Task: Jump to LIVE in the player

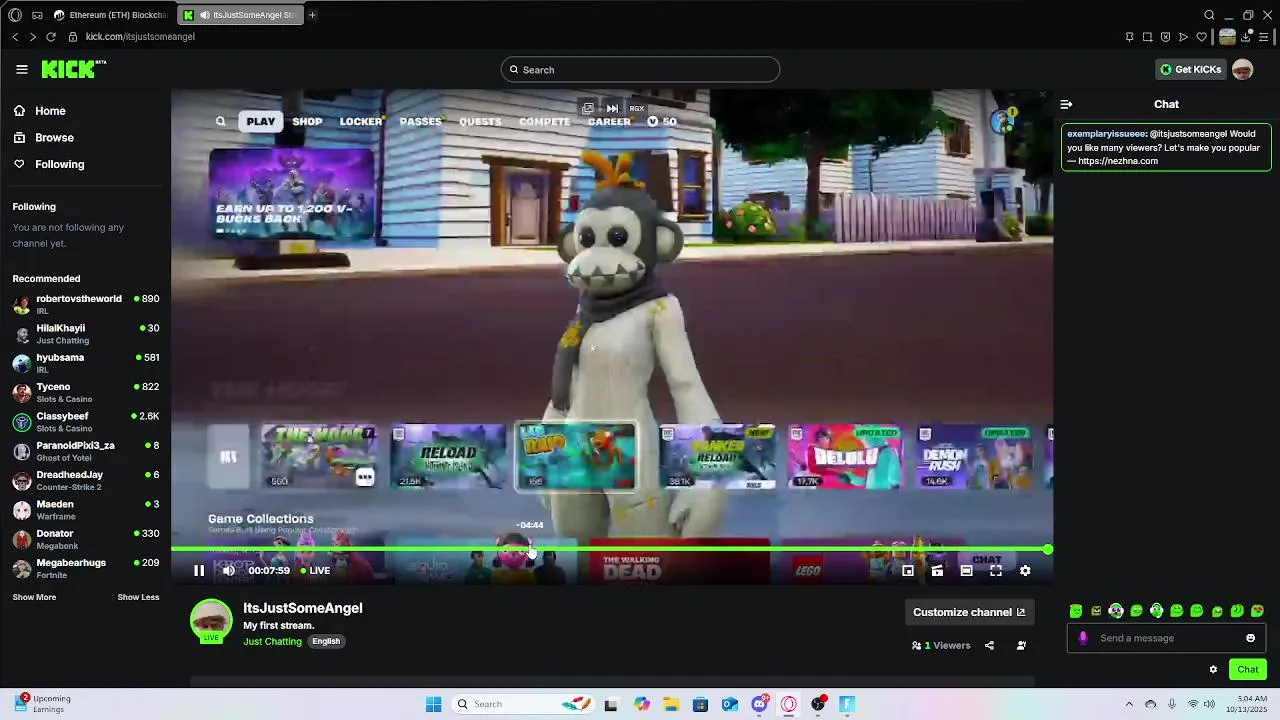Action: click(x=316, y=570)
